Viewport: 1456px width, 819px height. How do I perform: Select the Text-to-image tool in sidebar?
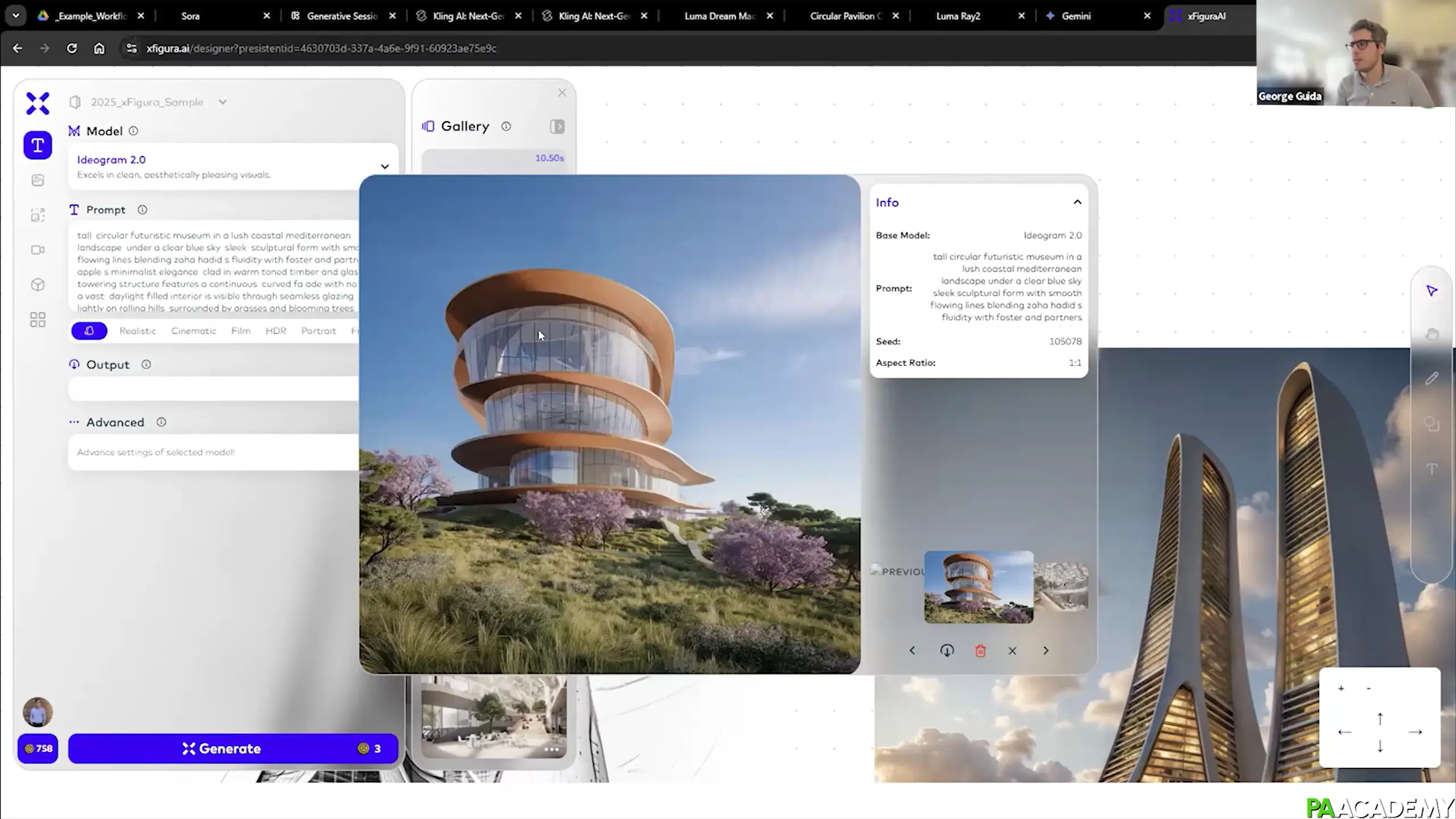coord(38,145)
